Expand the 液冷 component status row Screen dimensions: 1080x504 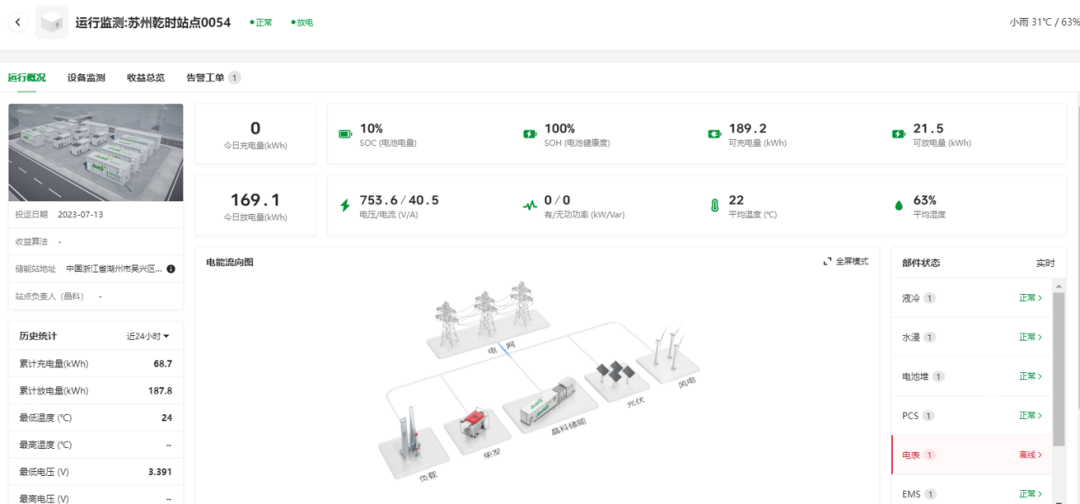pyautogui.click(x=970, y=298)
